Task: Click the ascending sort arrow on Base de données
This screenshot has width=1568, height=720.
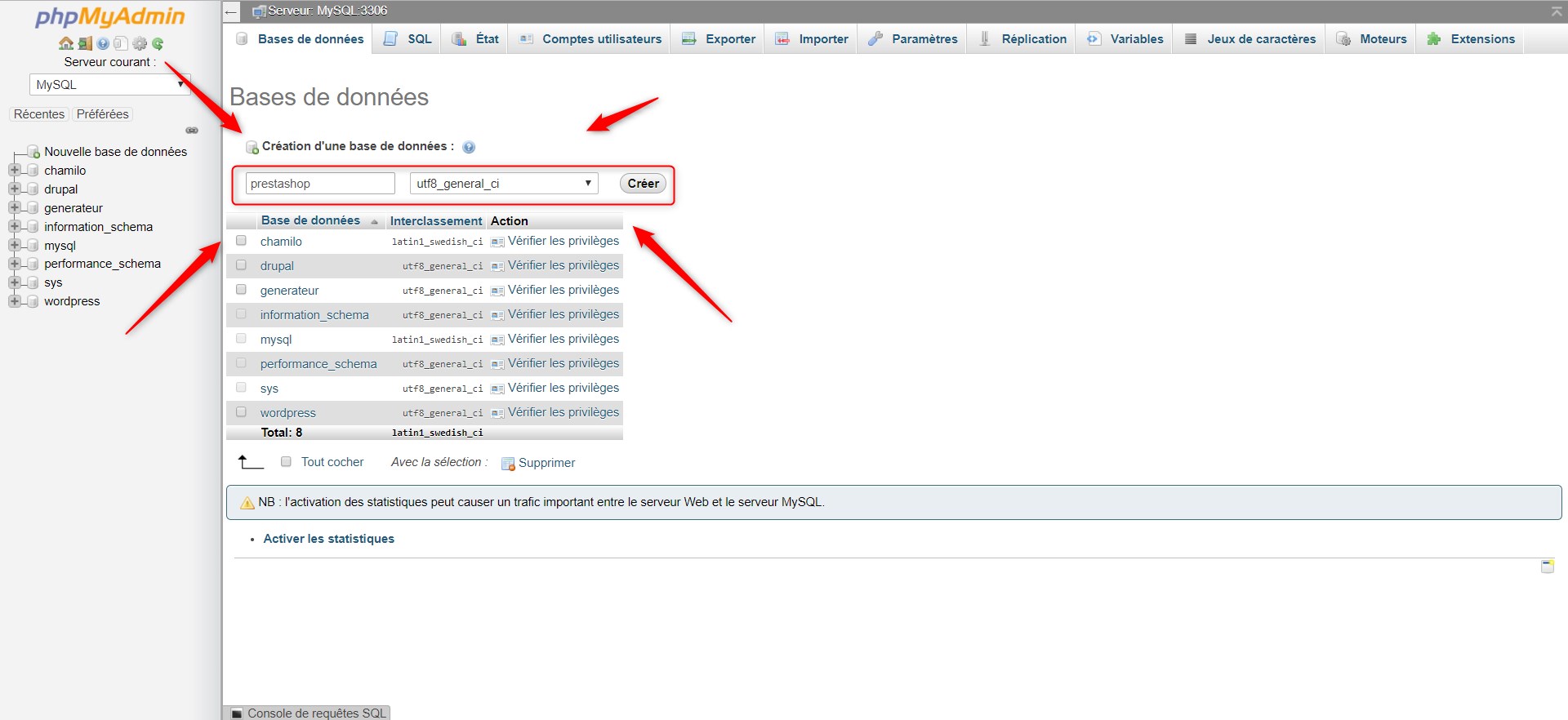Action: click(x=374, y=222)
